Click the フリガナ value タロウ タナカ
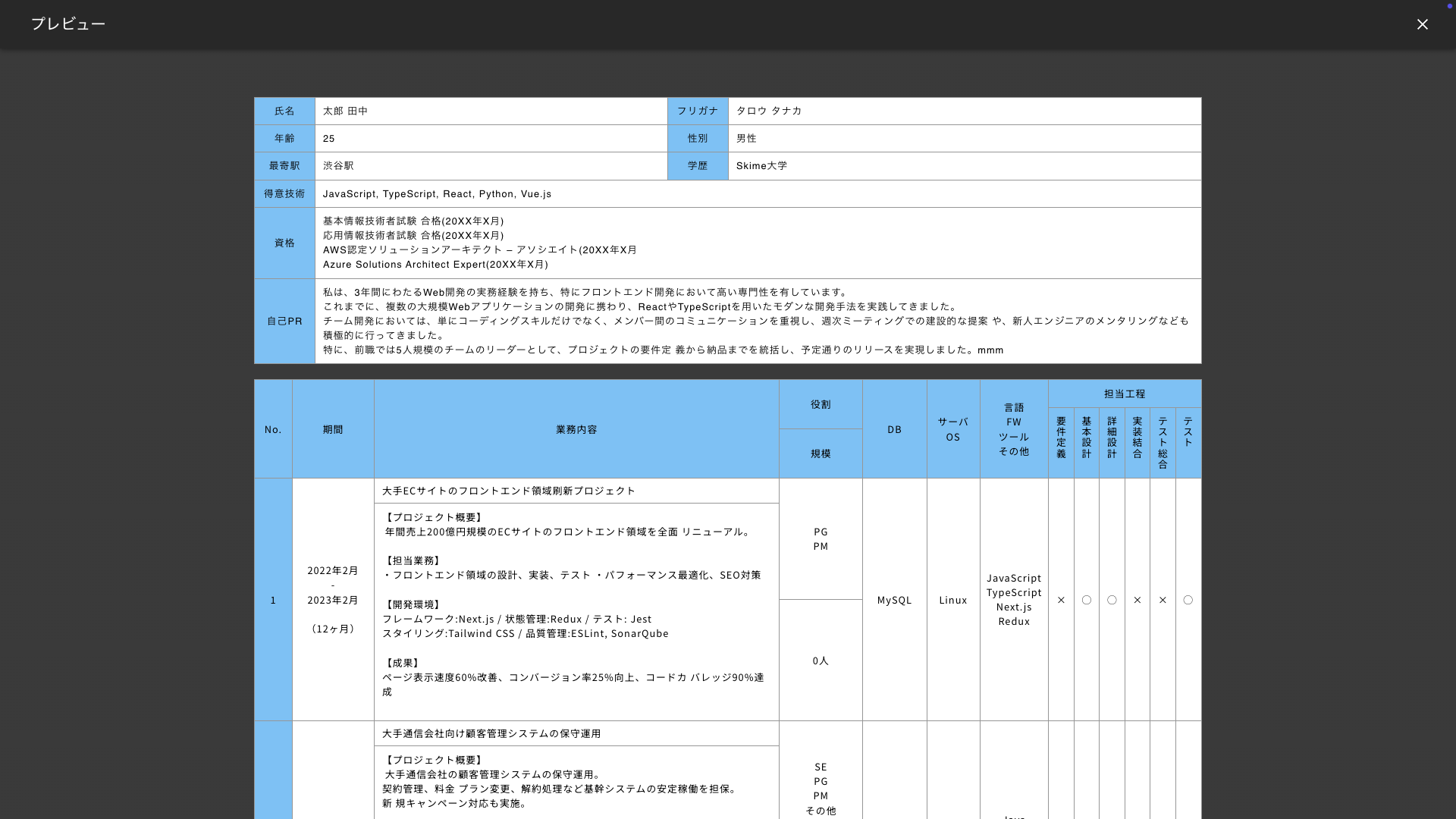Screen dimensions: 1456x819 [768, 111]
